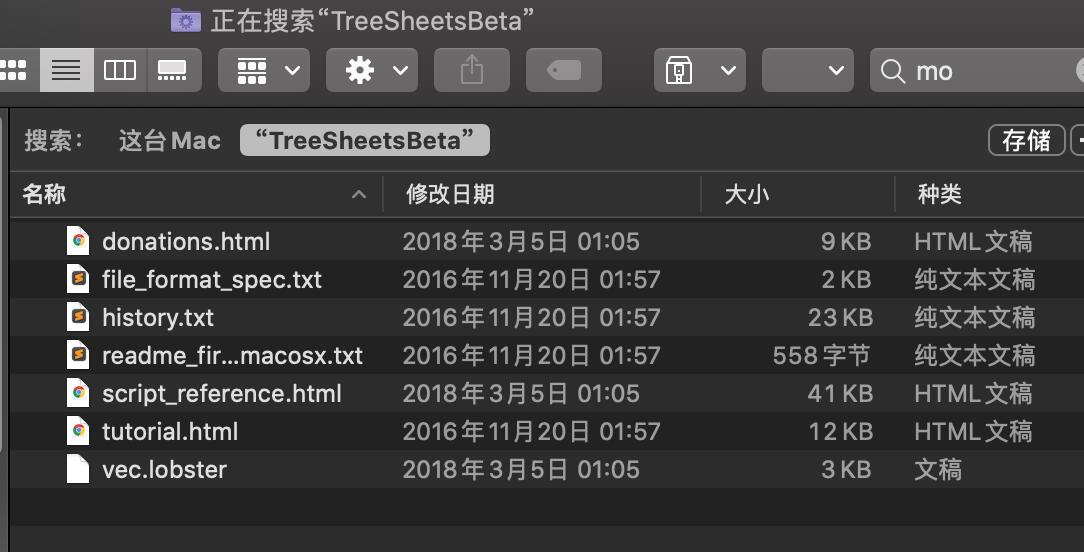Click the blank document icon of vec.lobster
1084x552 pixels.
tap(78, 469)
